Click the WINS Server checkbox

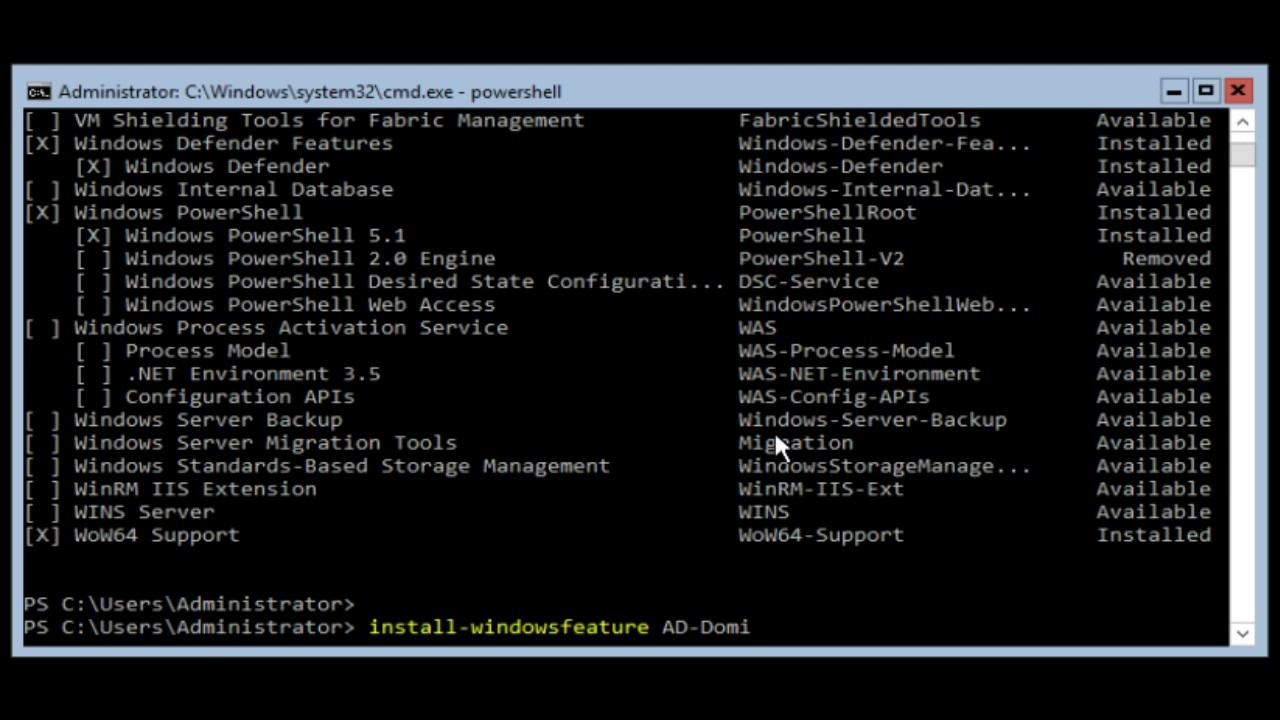[x=42, y=512]
